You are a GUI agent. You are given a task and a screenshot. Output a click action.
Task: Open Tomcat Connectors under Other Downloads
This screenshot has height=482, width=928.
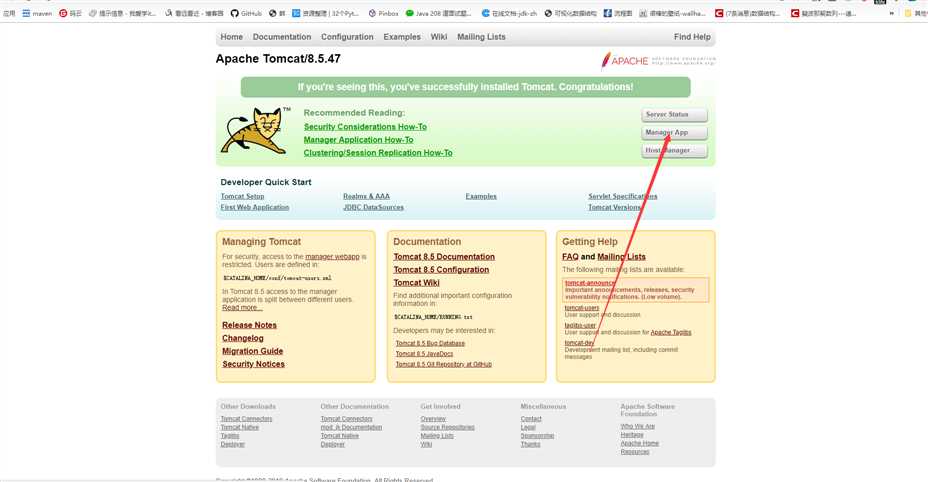(x=246, y=419)
